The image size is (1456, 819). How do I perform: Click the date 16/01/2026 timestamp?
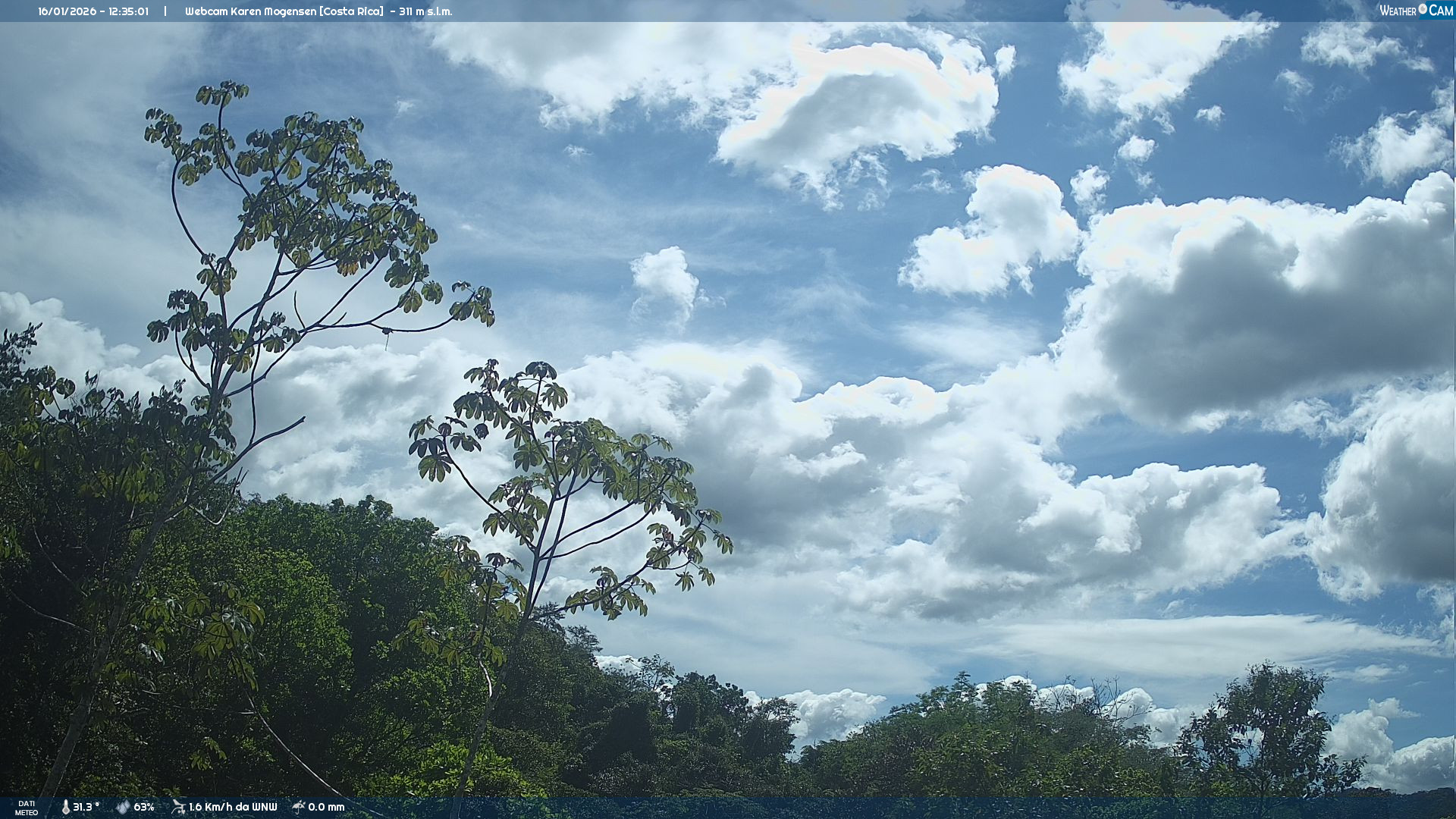(x=66, y=11)
